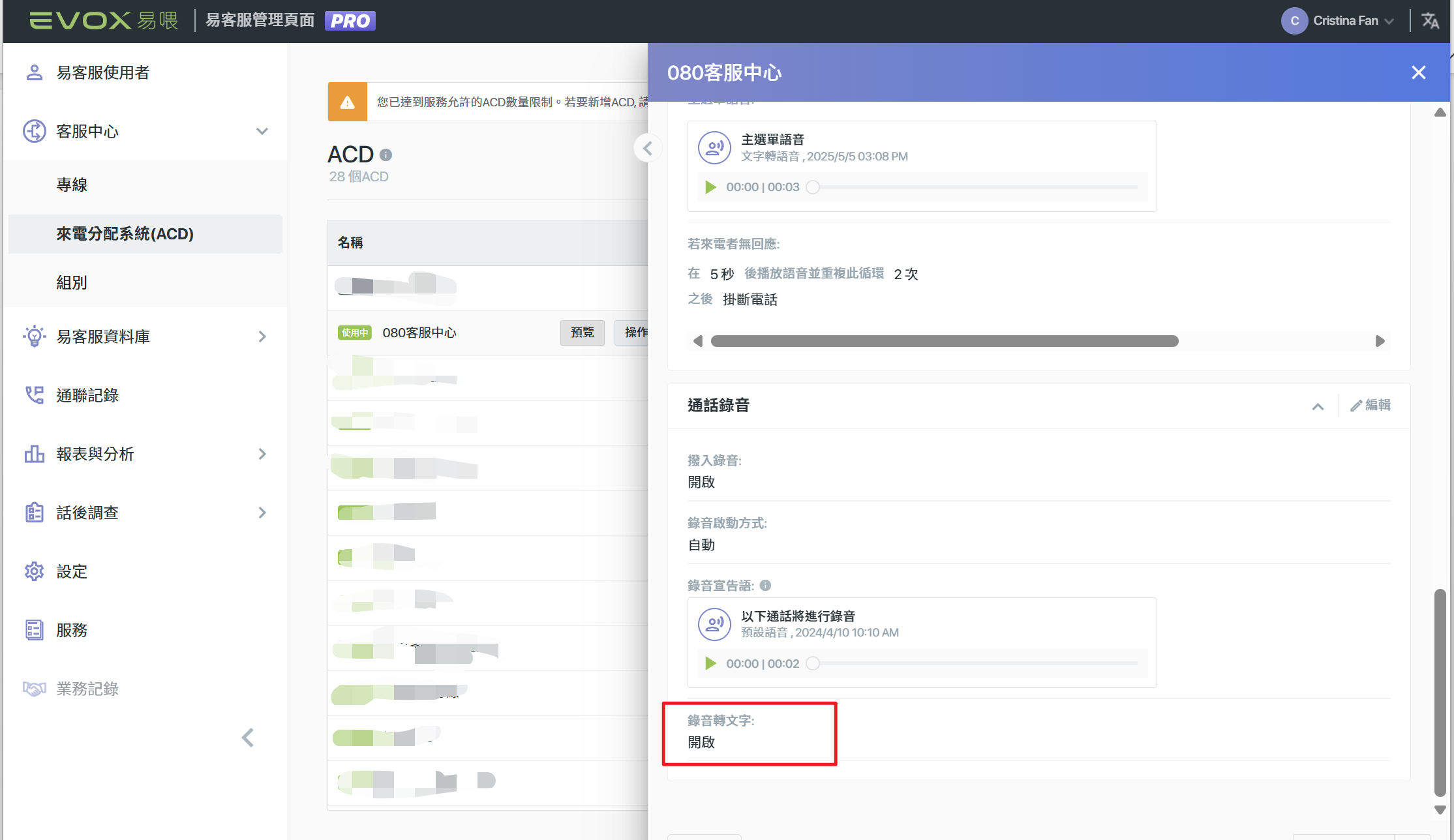The image size is (1454, 840).
Task: Open the language translate icon
Action: tap(1431, 21)
